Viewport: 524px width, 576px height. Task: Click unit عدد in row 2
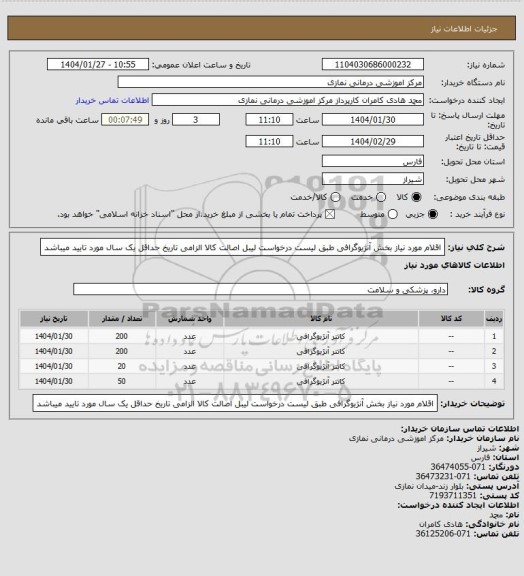(190, 352)
